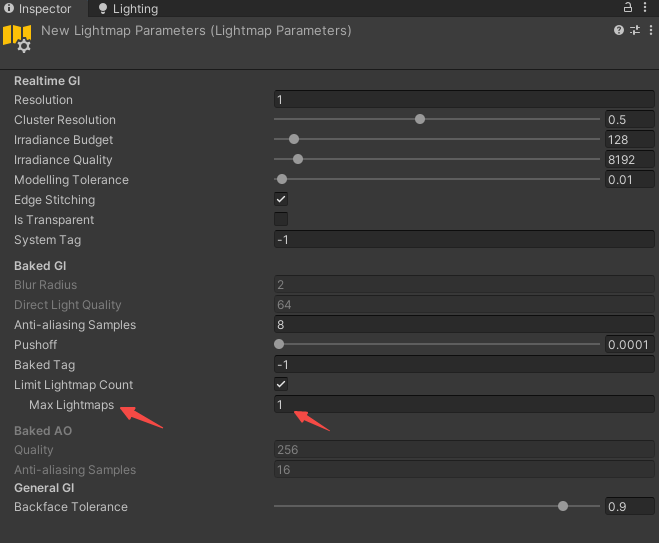
Task: Click the Baked AO Anti-aliasing Samples field showing 16
Action: [x=464, y=469]
